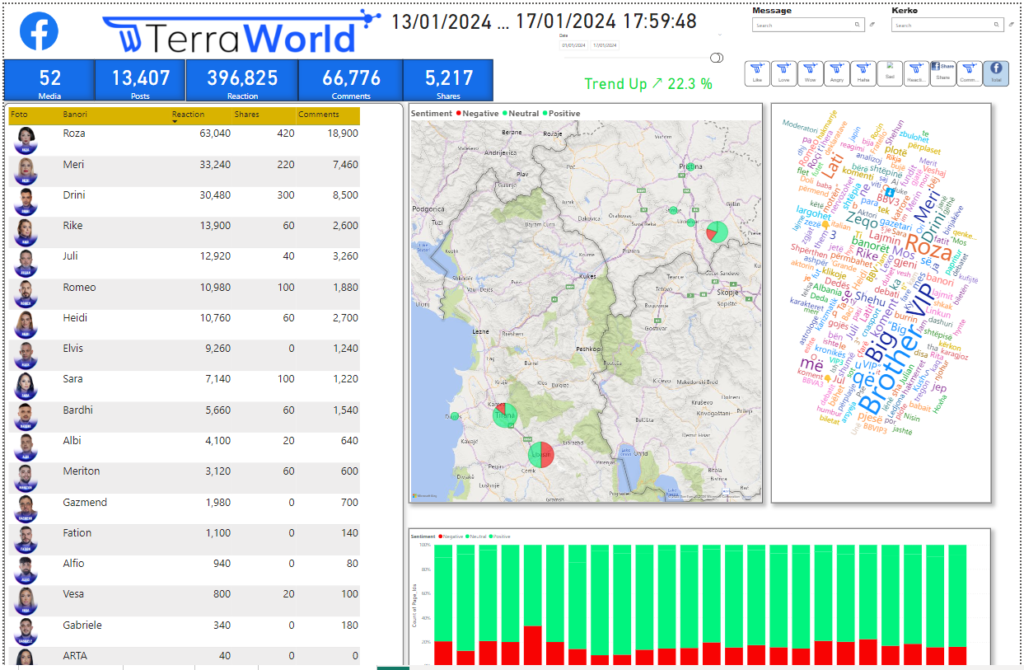This screenshot has height=670, width=1024.
Task: Click the 13,407 Posts summary card
Action: (140, 81)
